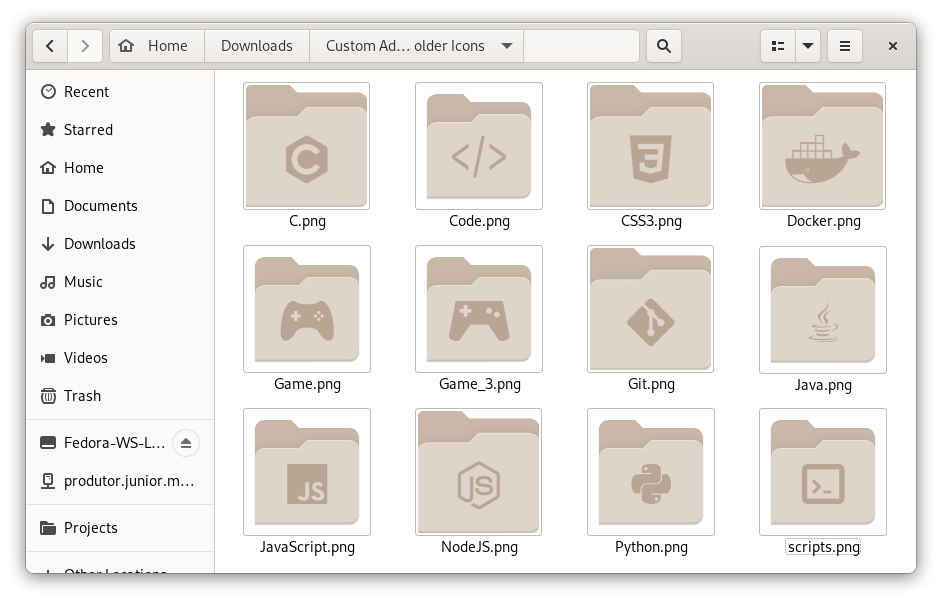The height and width of the screenshot is (602, 942).
Task: Open Starred in the sidebar
Action: (120, 130)
